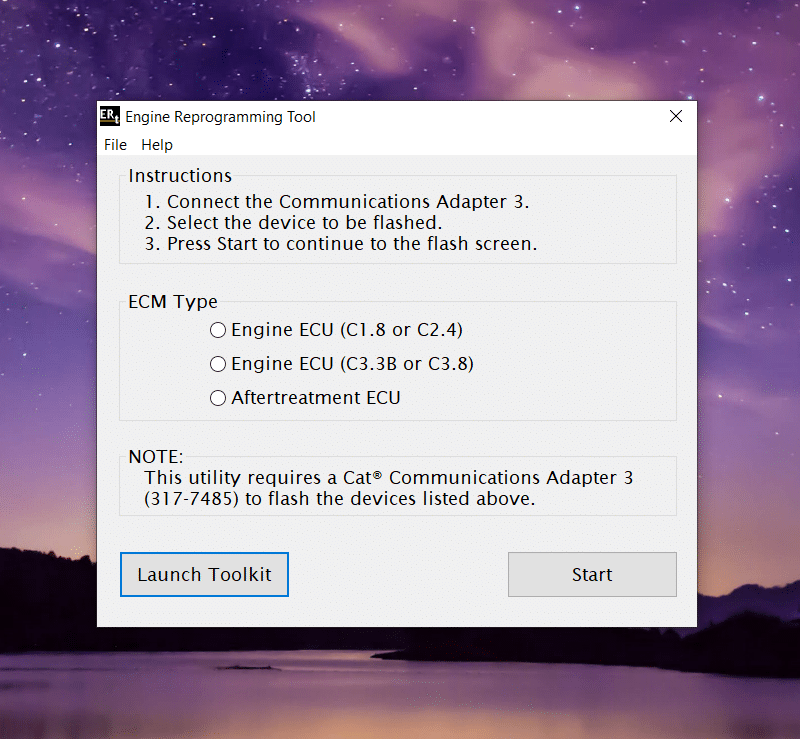The image size is (800, 739).
Task: Click text 'Connect the Communications Adapter 3.'
Action: coord(348,202)
